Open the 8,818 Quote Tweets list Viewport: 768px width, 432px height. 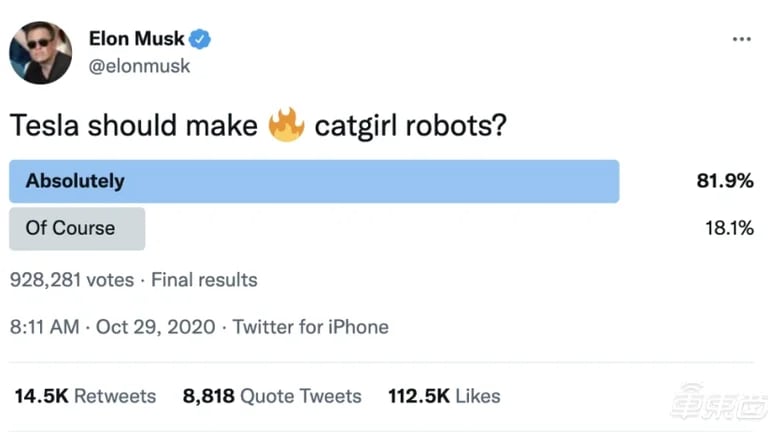click(272, 396)
